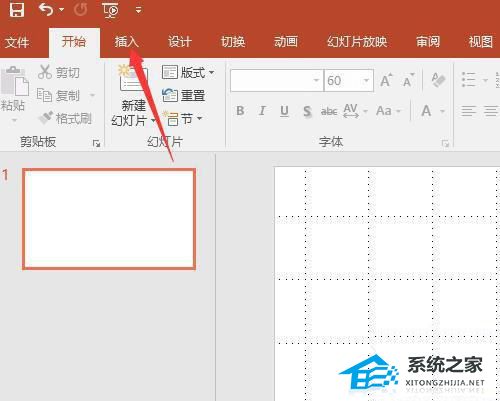
Task: Open the 节 (Section) dropdown
Action: (x=182, y=118)
